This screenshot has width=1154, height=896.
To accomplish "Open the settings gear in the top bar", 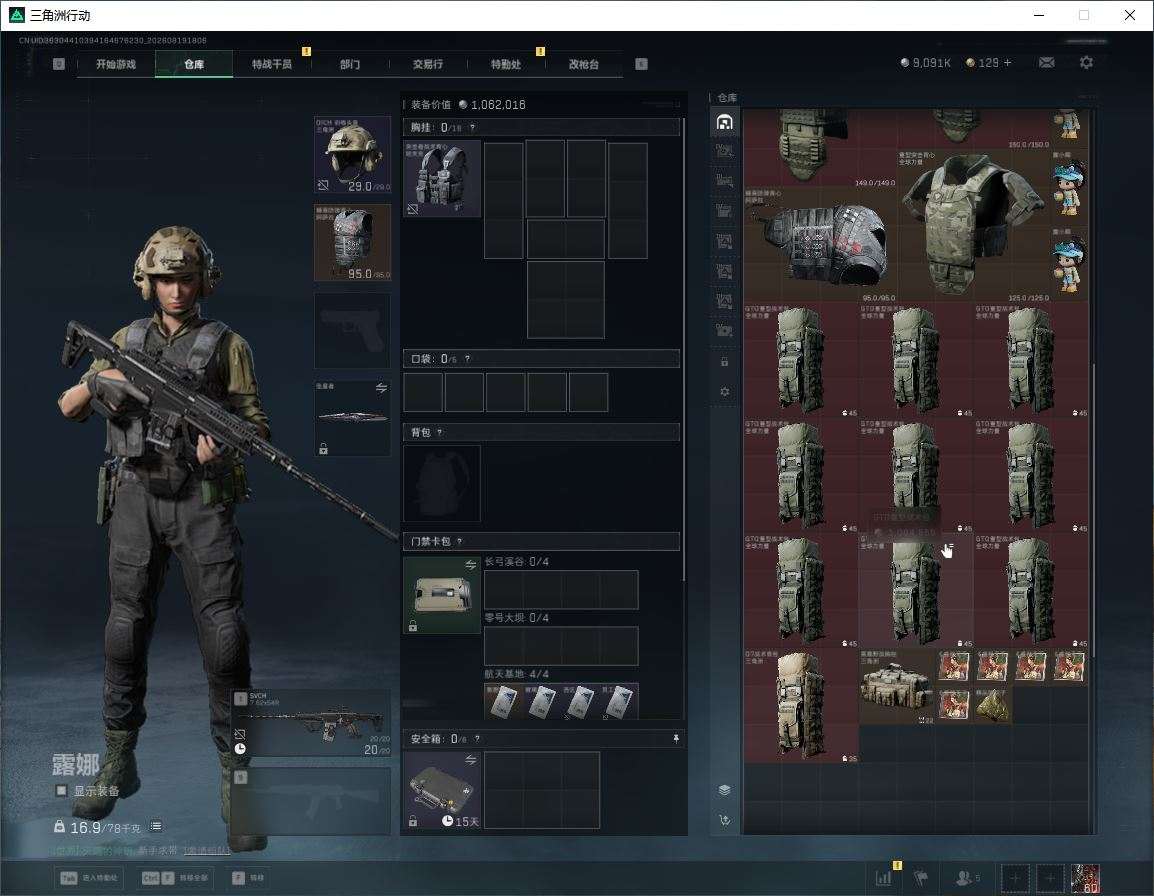I will [1086, 63].
